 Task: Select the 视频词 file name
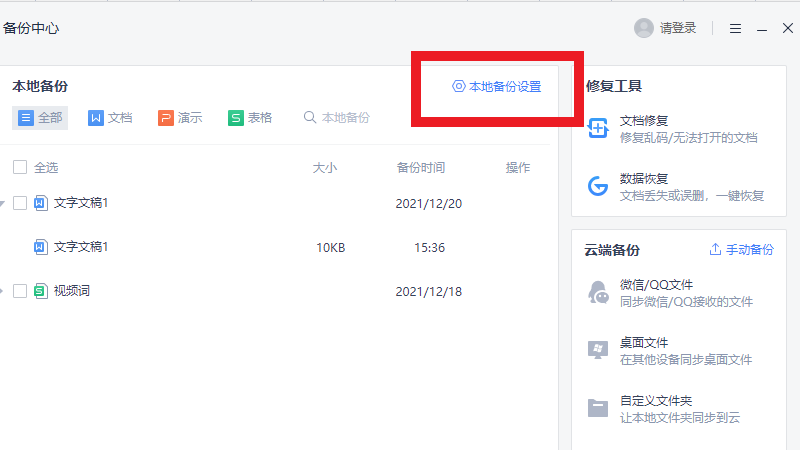pos(72,291)
